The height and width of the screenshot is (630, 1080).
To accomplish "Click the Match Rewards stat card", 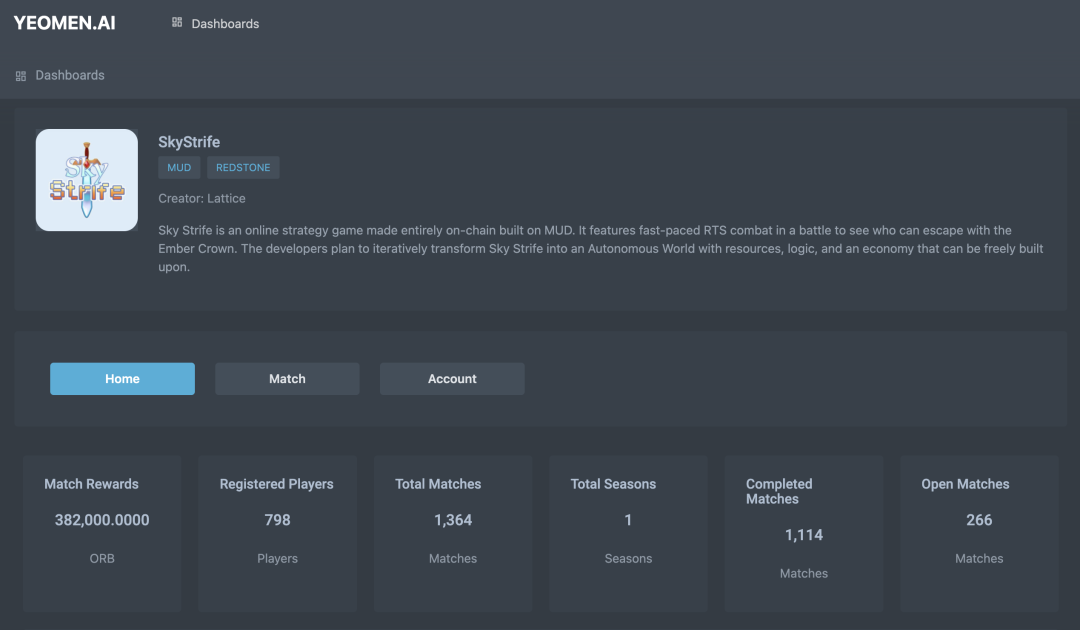I will (102, 532).
